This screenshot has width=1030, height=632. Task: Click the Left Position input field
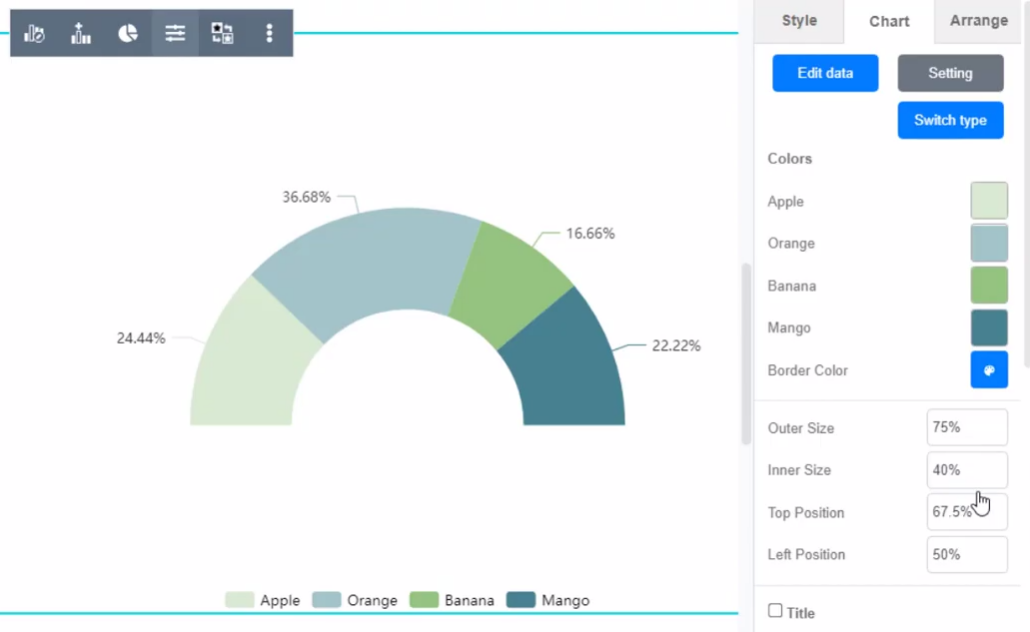coord(966,554)
